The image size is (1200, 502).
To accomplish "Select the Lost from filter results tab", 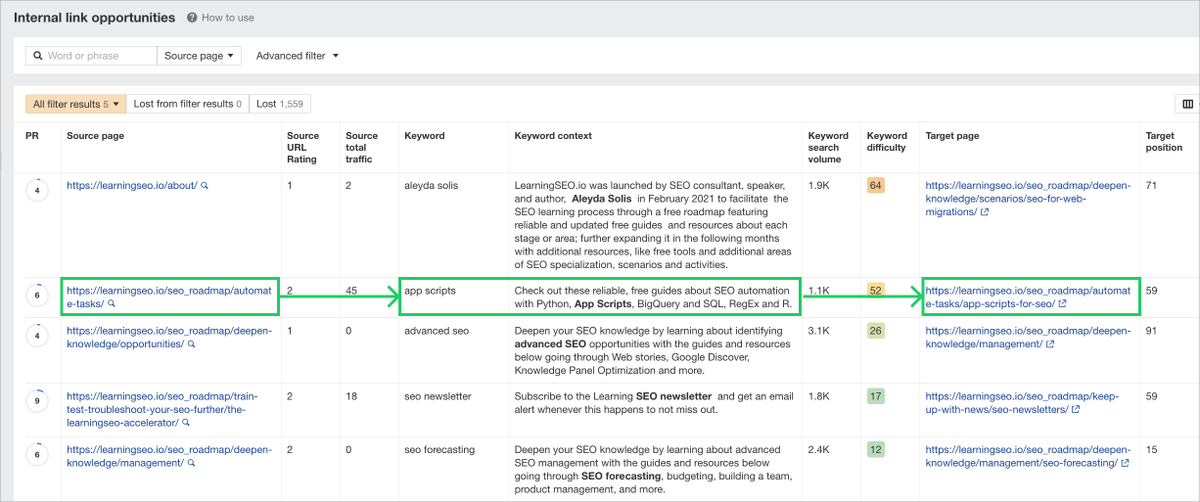I will coord(188,104).
